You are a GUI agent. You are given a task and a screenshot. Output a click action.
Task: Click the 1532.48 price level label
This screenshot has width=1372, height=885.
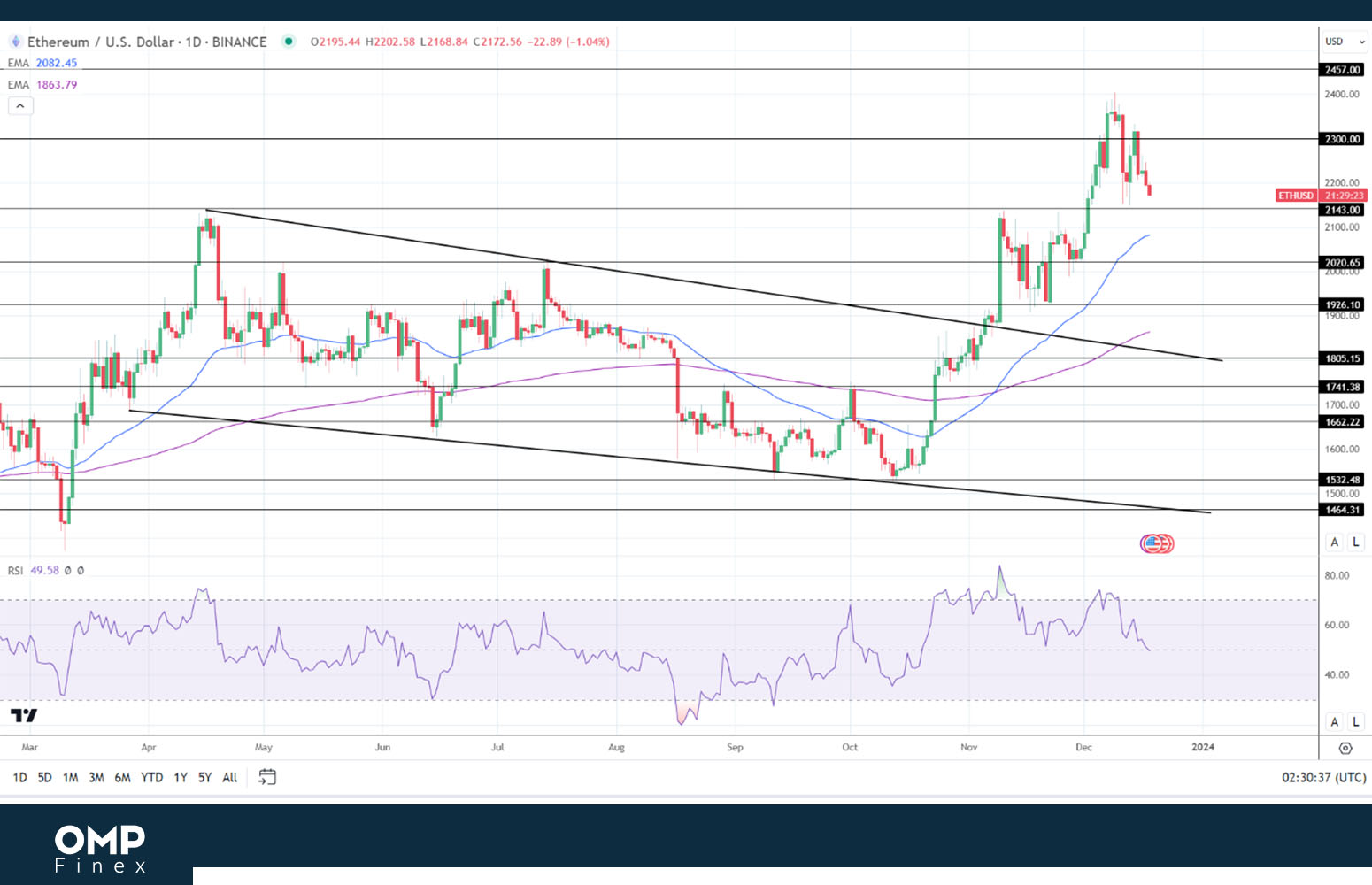(x=1343, y=480)
